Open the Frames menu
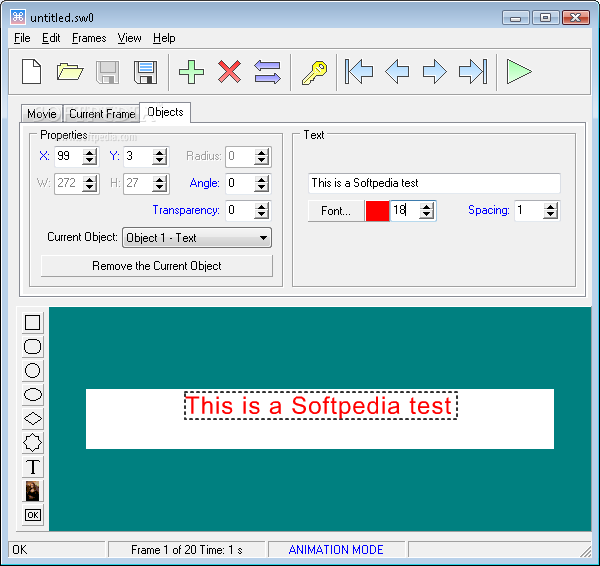The height and width of the screenshot is (566, 600). point(89,38)
